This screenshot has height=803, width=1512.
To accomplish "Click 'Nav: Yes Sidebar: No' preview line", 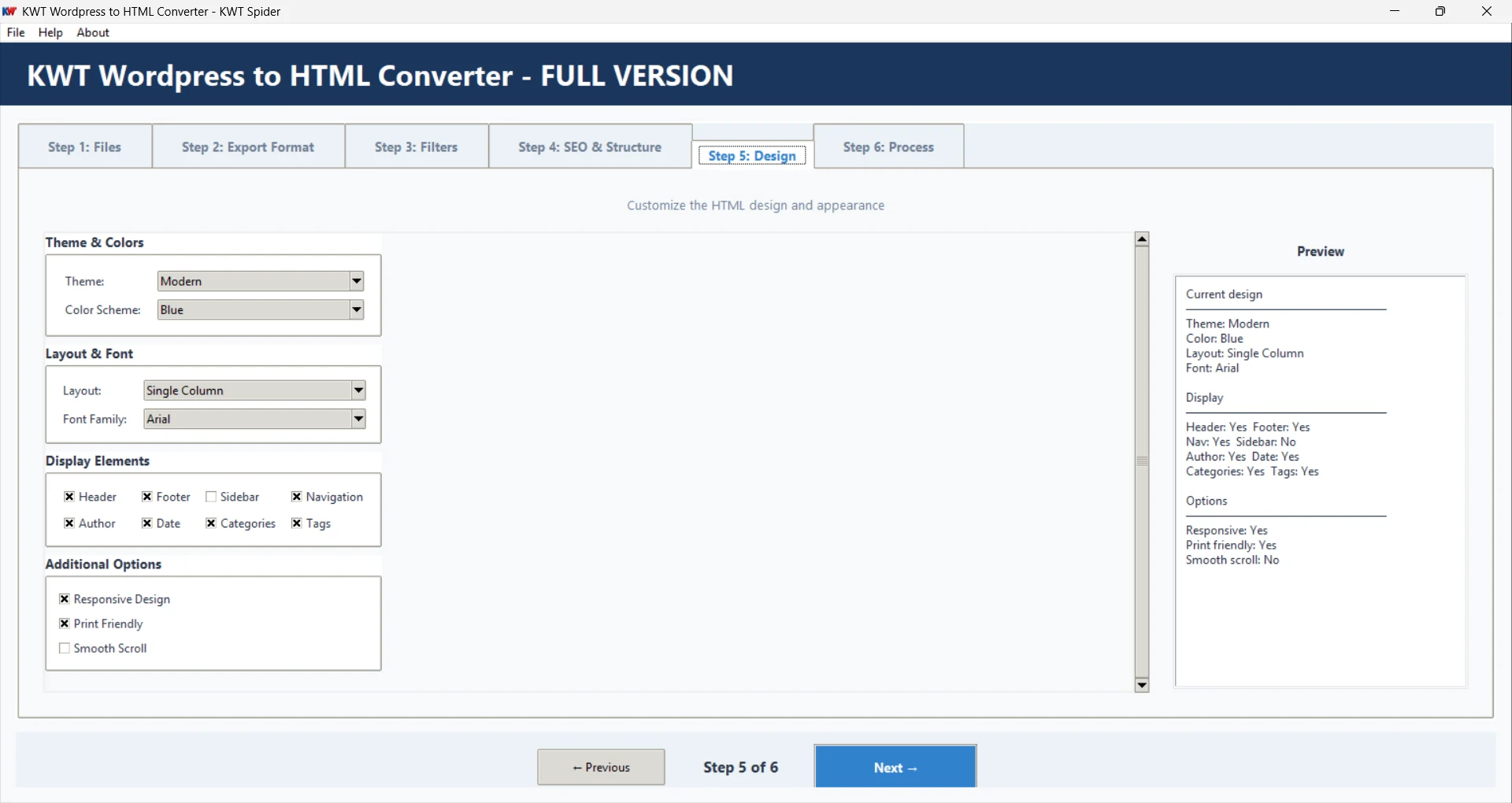I will pyautogui.click(x=1241, y=442).
